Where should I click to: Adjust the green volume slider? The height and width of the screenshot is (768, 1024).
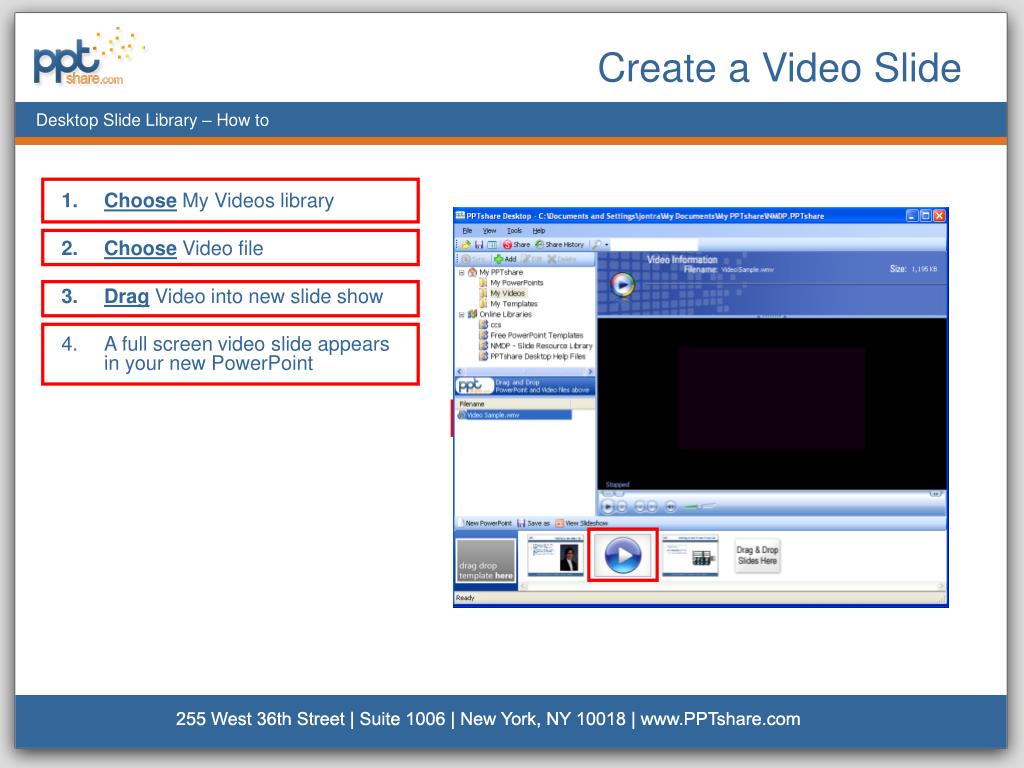pos(699,506)
